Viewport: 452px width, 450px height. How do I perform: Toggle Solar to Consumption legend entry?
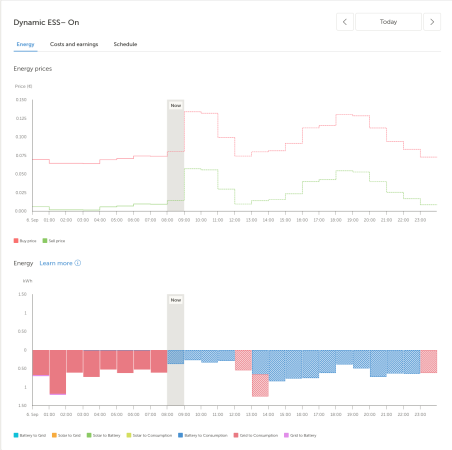click(x=149, y=435)
